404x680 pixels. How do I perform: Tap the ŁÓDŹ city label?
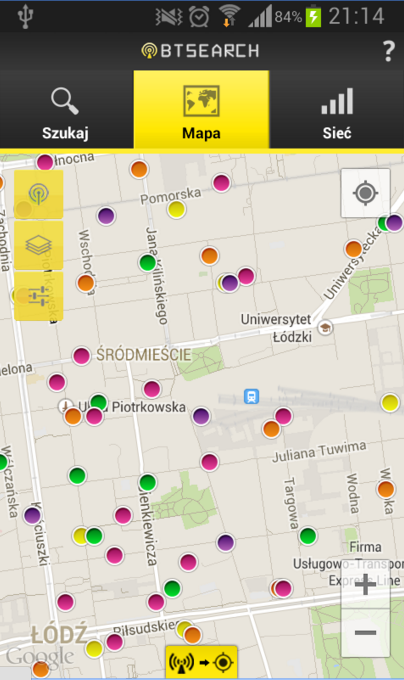coord(59,635)
